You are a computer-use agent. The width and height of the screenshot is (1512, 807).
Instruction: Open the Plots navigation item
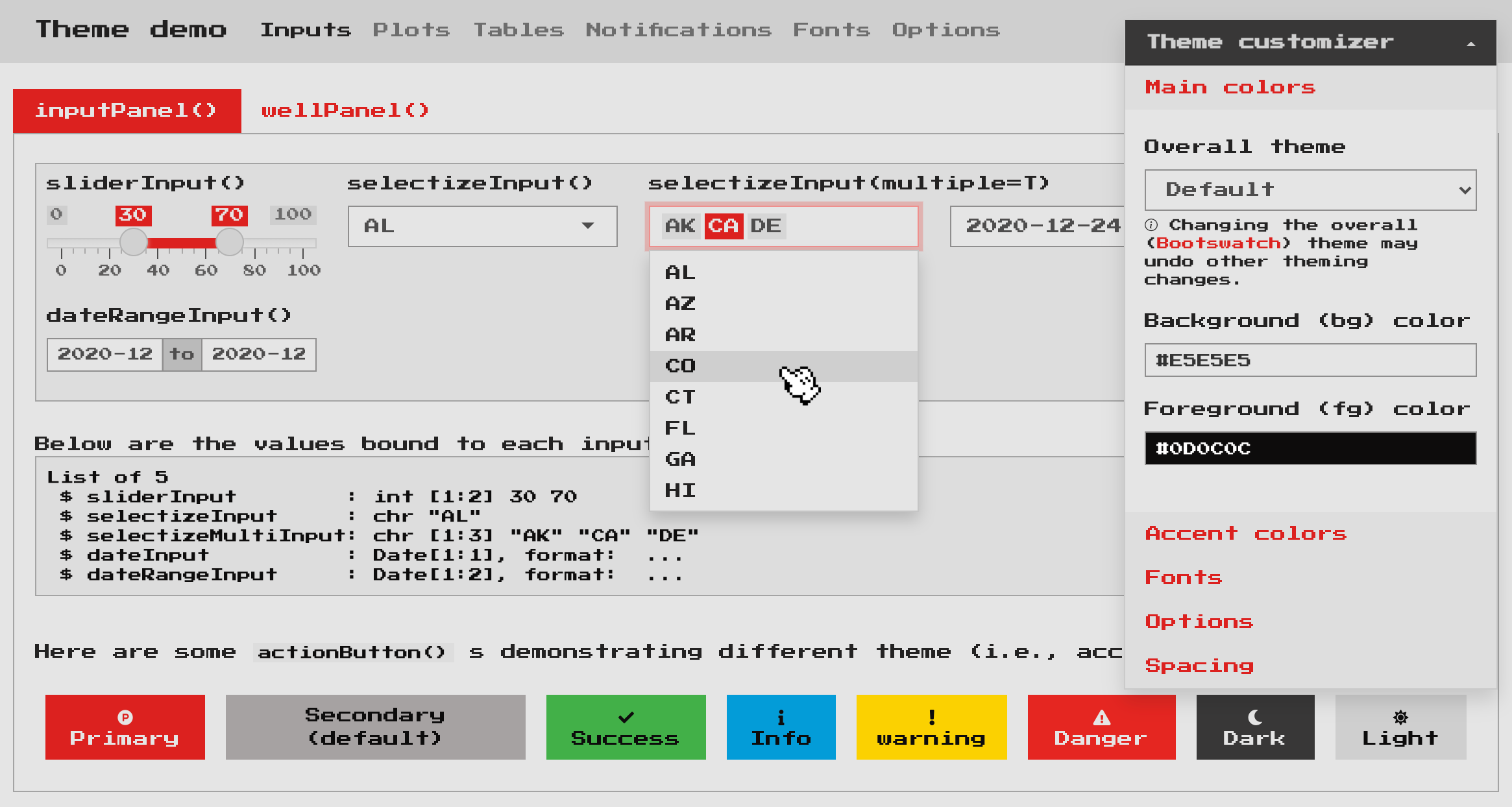point(411,30)
